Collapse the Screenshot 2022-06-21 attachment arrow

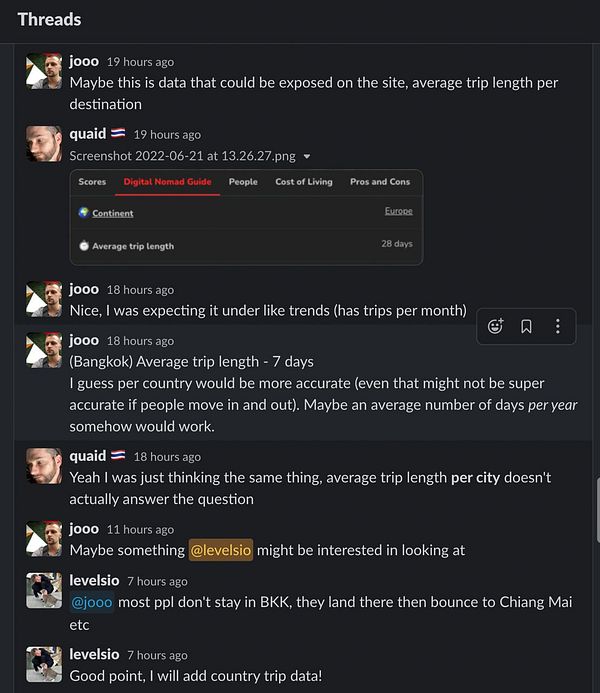[x=307, y=156]
